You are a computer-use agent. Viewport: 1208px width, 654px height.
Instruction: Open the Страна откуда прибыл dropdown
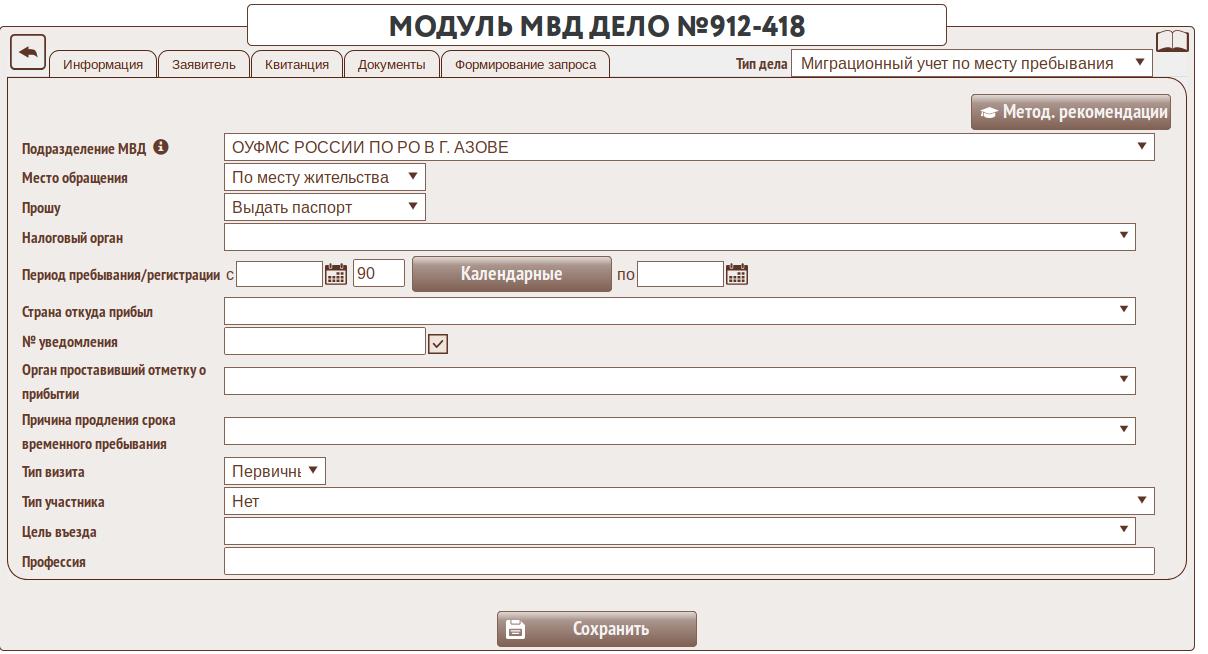[679, 312]
